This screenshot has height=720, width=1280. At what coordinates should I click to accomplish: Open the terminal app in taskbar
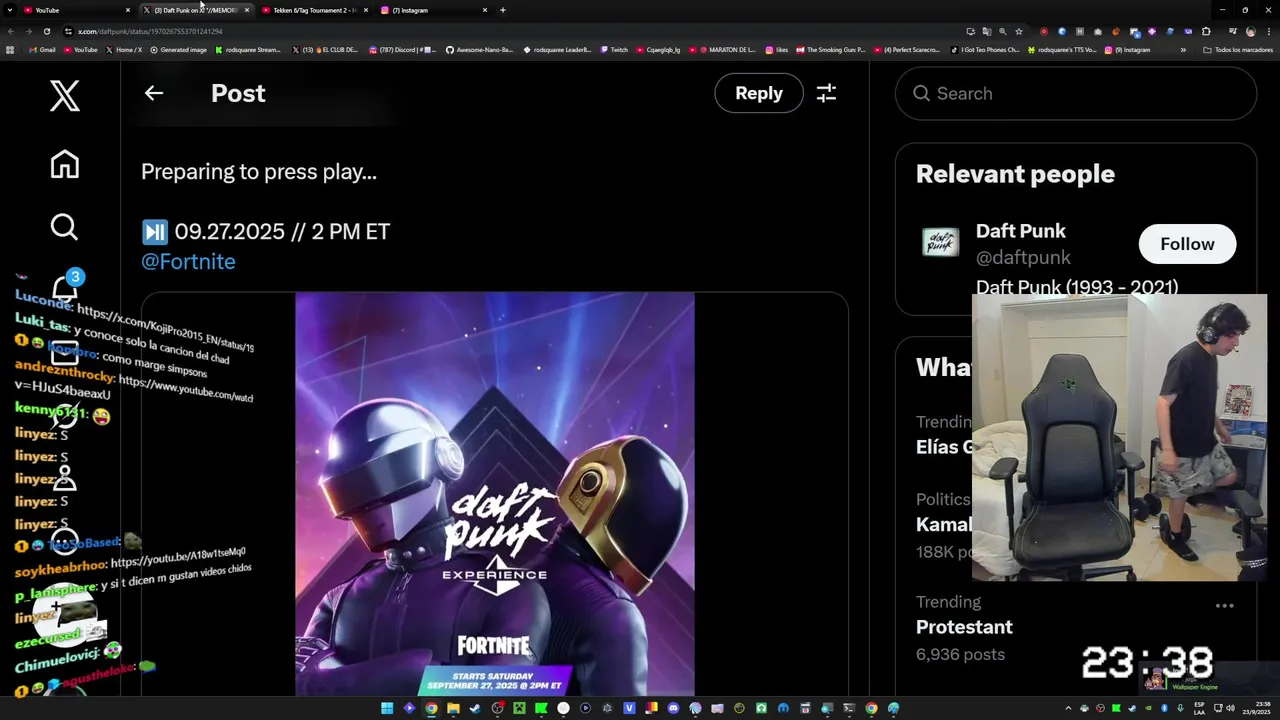coord(849,708)
